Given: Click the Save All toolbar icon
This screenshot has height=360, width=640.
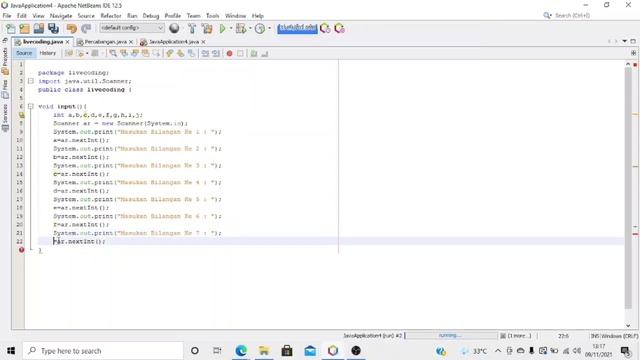Looking at the screenshot, I should (53, 28).
